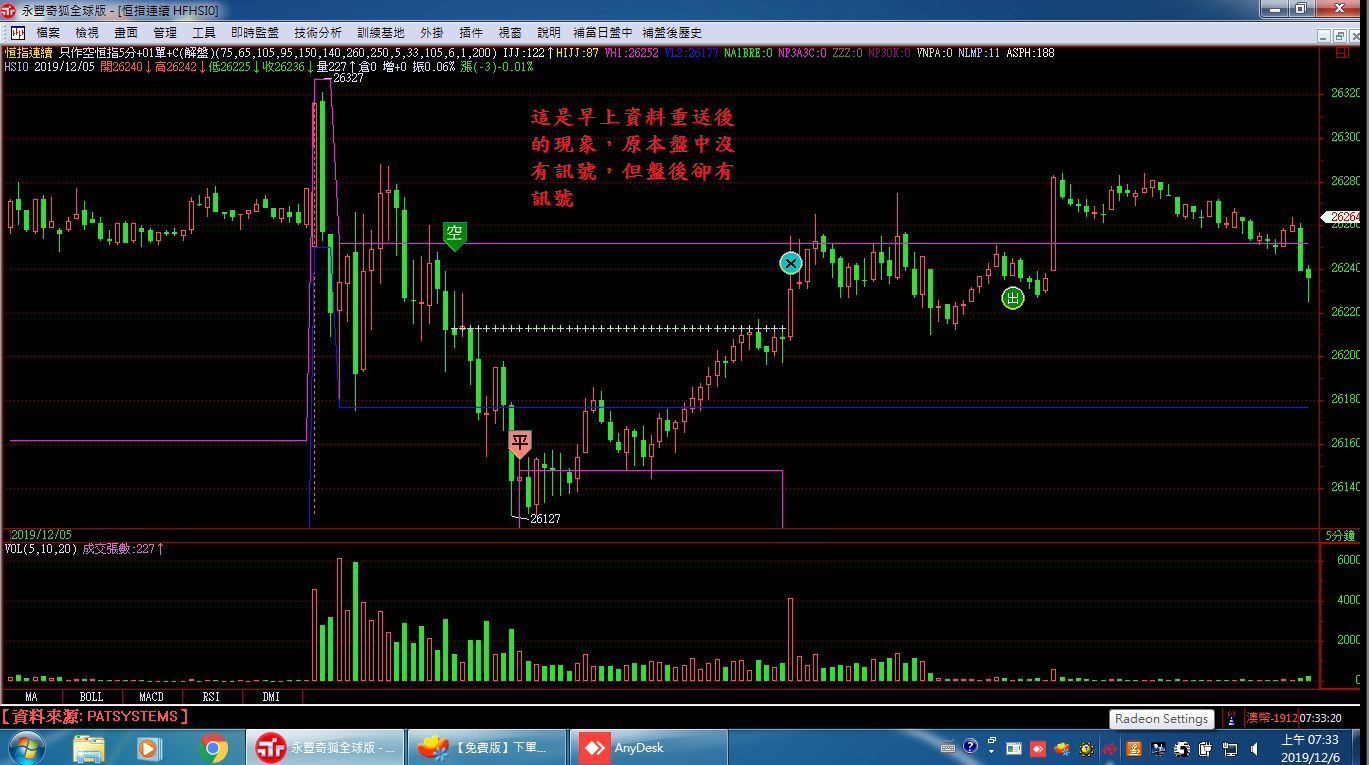Open Google Chrome from the taskbar
The height and width of the screenshot is (765, 1369).
click(213, 747)
